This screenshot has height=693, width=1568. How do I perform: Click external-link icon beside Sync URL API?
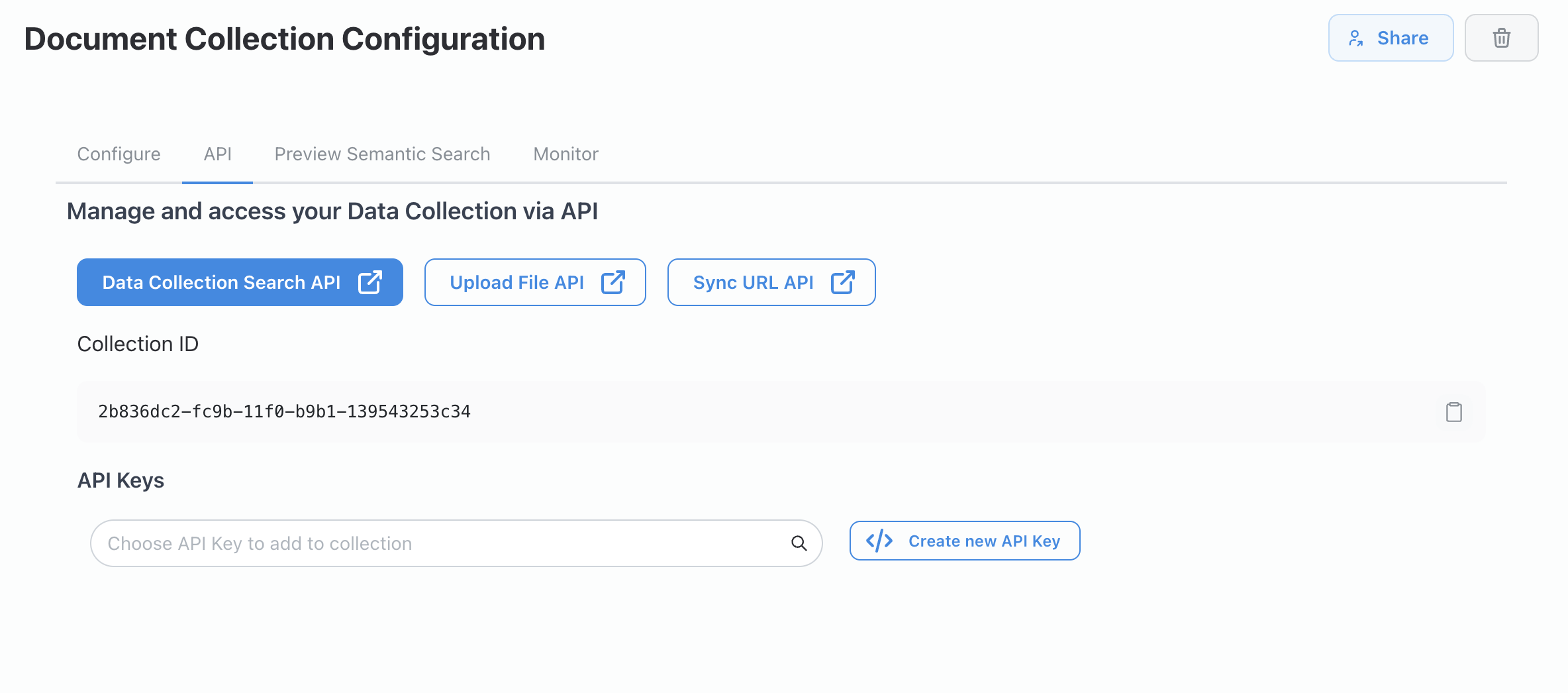coord(843,282)
